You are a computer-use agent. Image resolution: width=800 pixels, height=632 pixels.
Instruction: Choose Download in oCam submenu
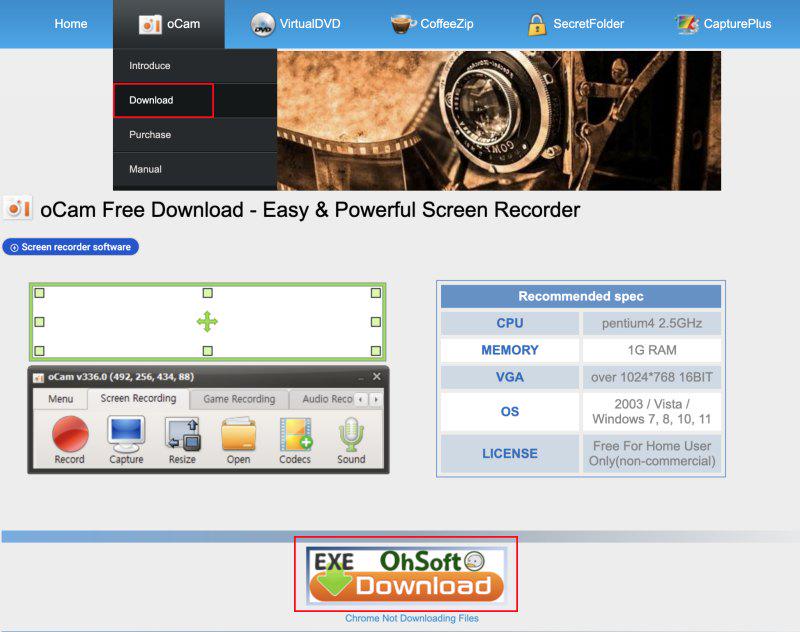coord(152,100)
